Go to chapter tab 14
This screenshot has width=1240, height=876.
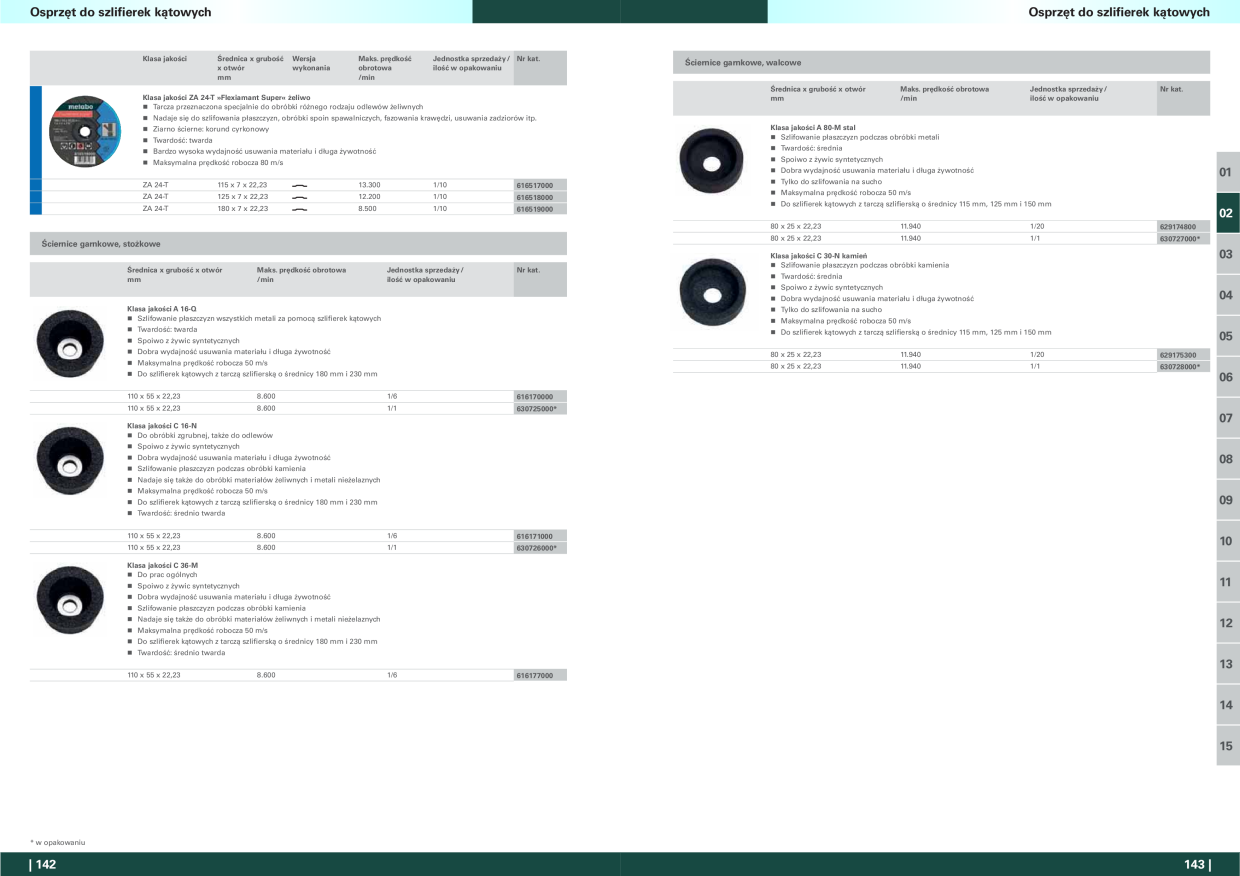tap(1227, 705)
